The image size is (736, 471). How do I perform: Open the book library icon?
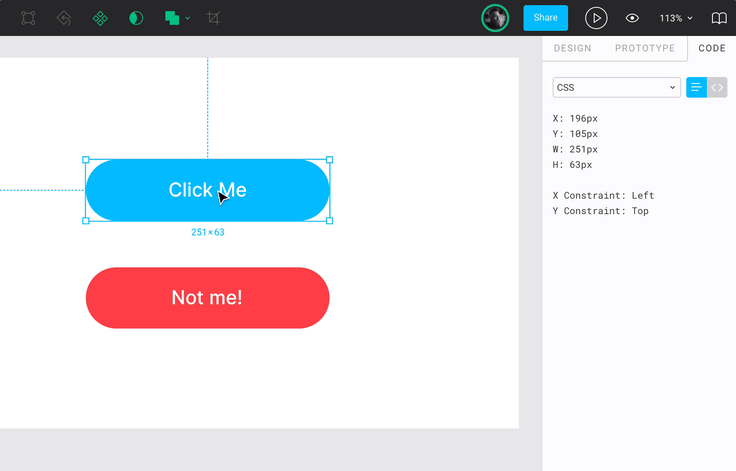719,18
